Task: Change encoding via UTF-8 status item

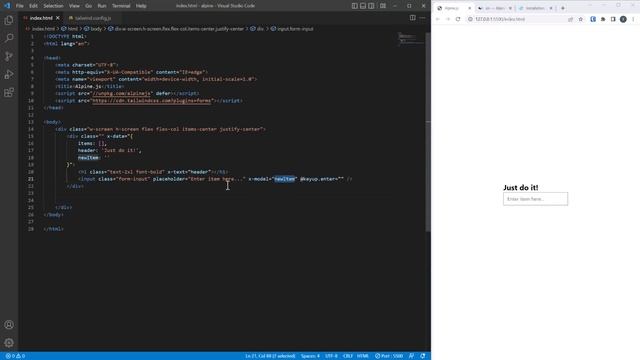Action: click(331, 356)
